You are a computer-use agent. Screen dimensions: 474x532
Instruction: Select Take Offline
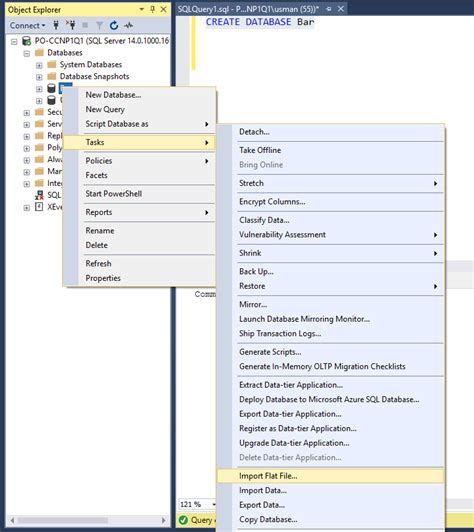(330, 150)
